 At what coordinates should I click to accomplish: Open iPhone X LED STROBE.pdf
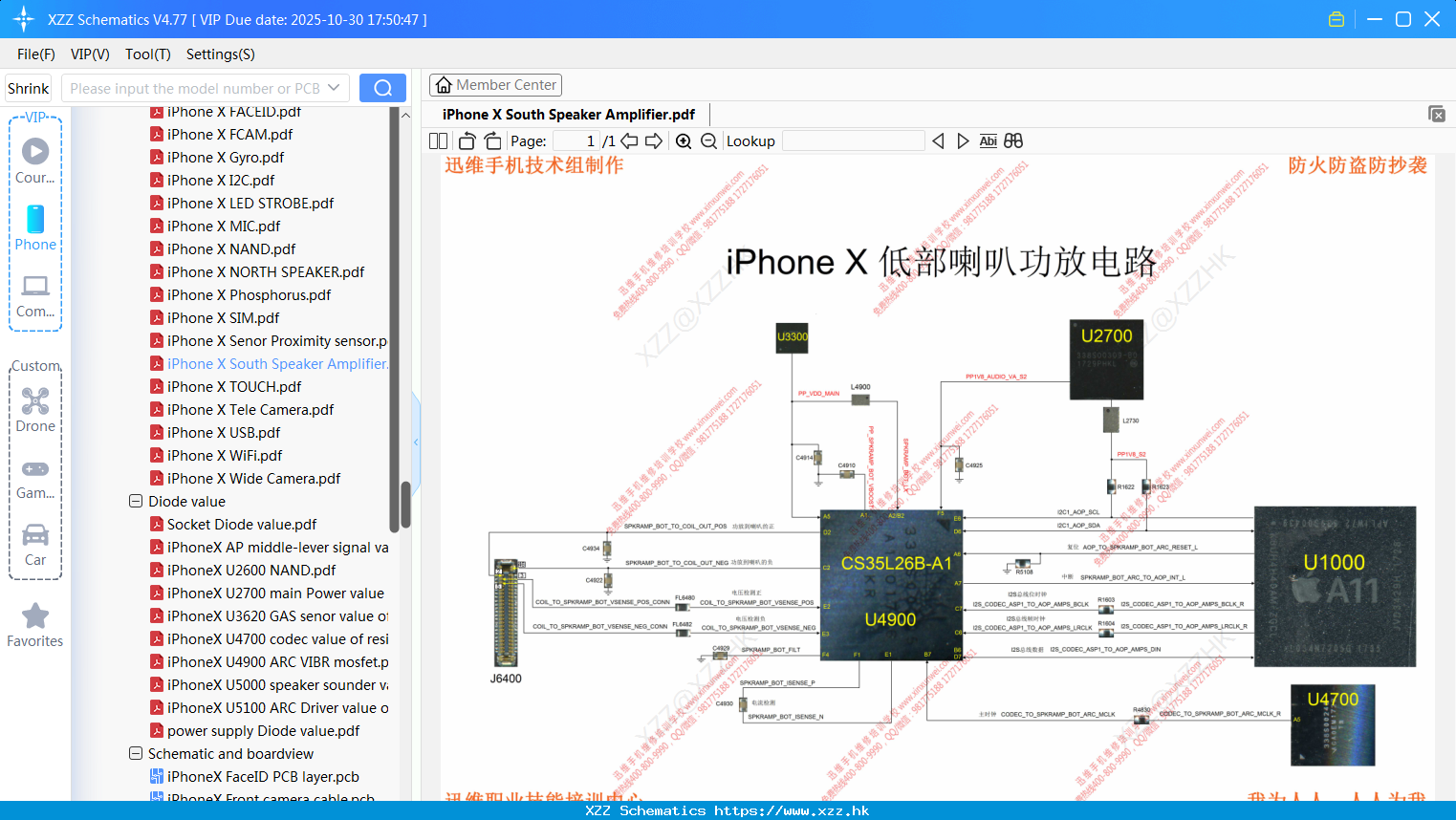coord(250,204)
